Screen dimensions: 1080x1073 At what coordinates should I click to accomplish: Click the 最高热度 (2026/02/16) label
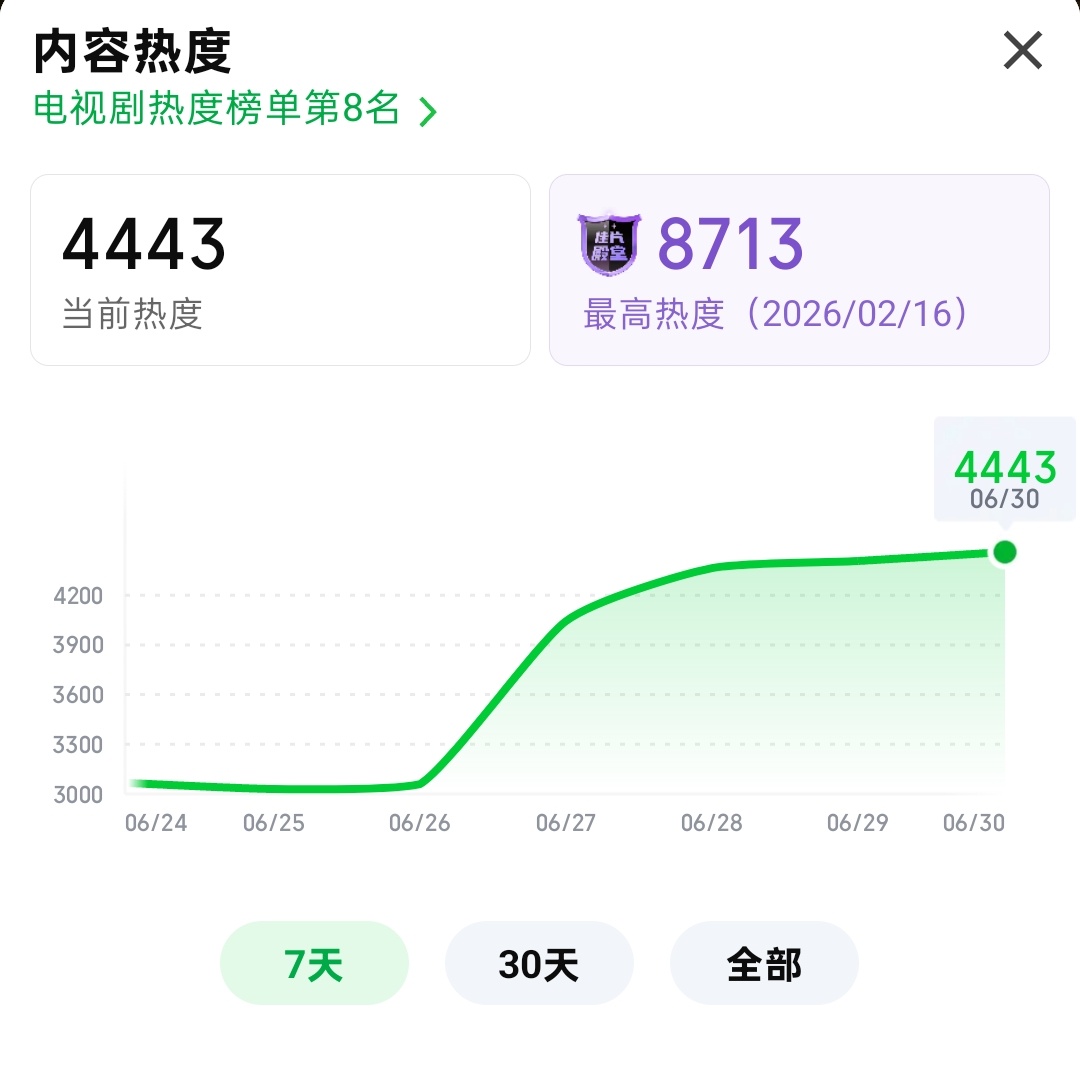[776, 314]
